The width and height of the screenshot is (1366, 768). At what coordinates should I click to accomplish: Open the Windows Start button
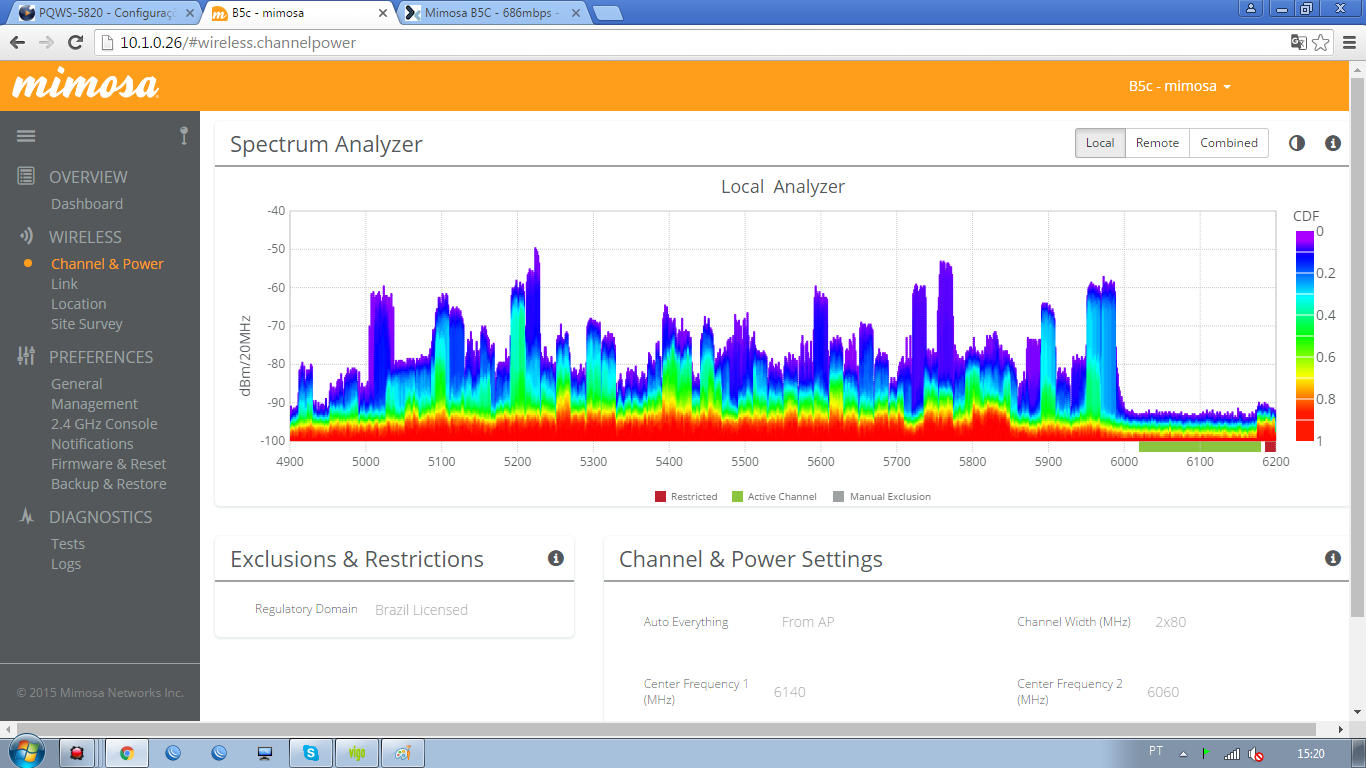(x=25, y=752)
